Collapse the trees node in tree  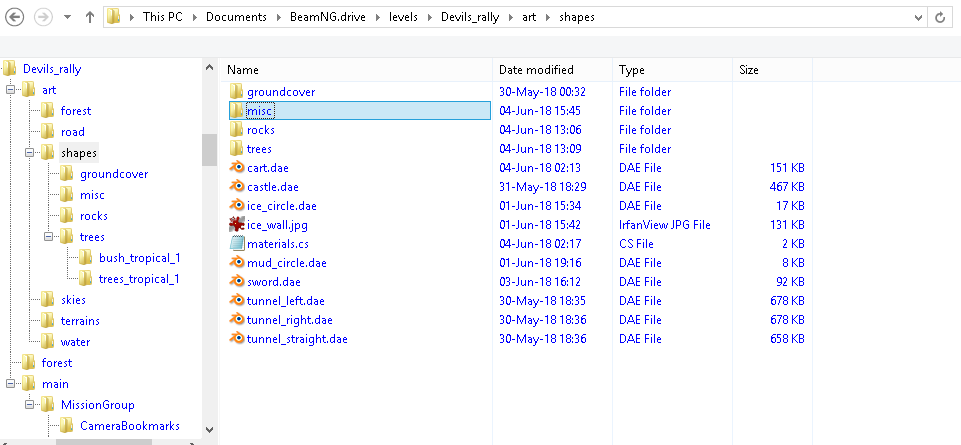[x=48, y=237]
